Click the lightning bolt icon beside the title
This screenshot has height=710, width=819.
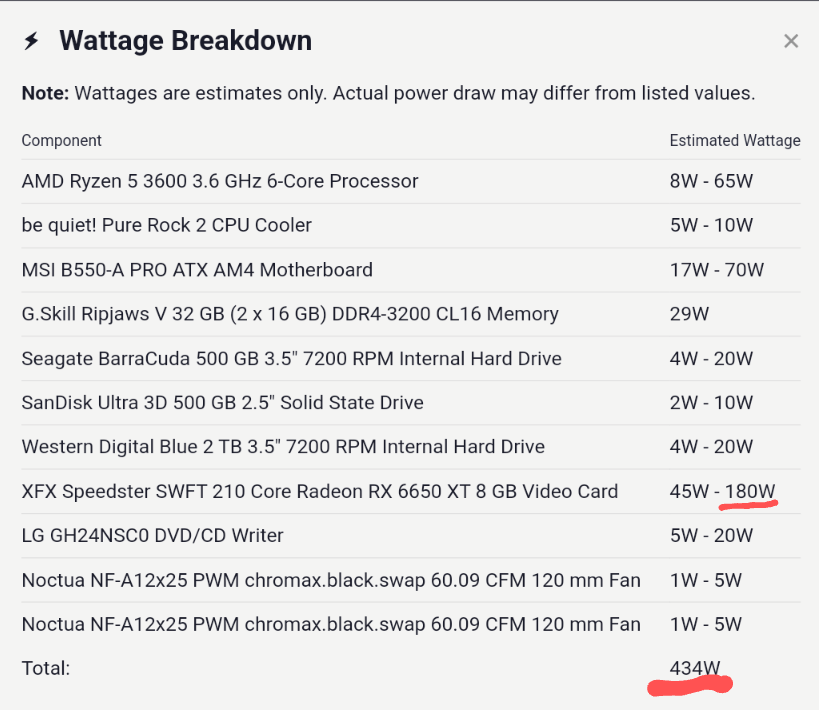pyautogui.click(x=31, y=41)
